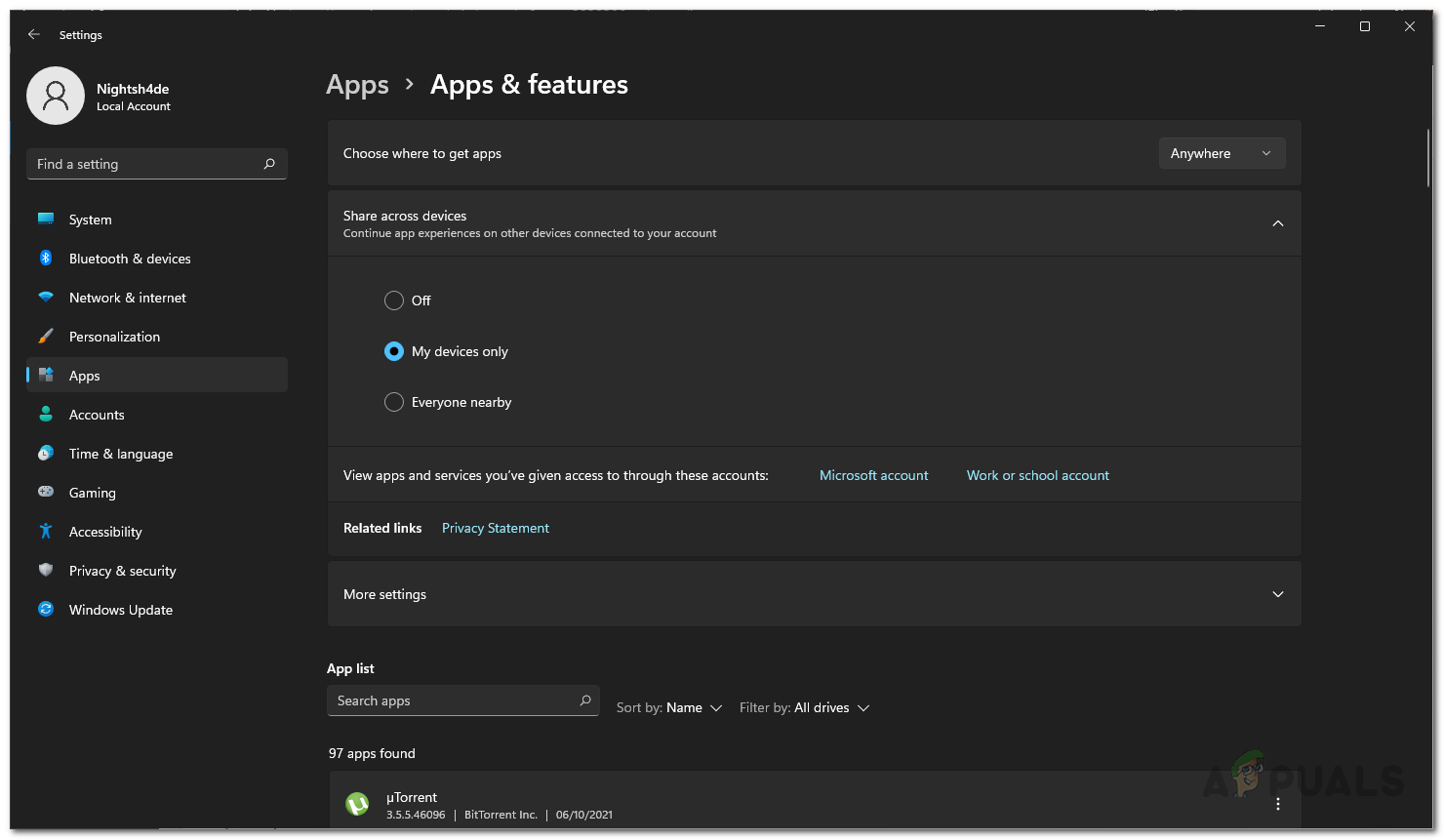The width and height of the screenshot is (1444, 840).
Task: Select the Off radio button
Action: [x=394, y=300]
